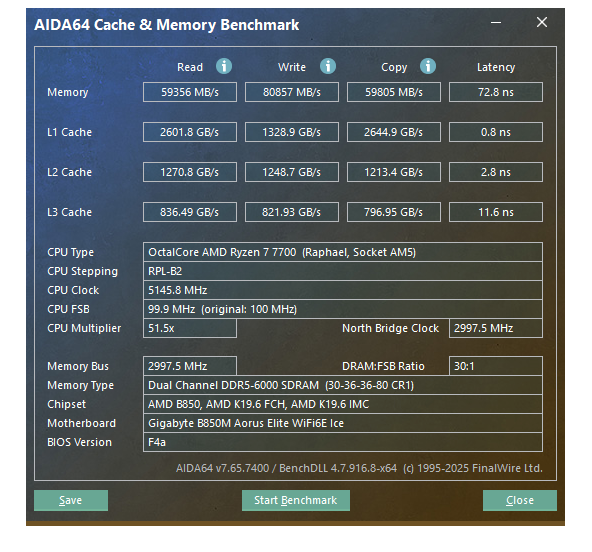Select the L1 Cache write value 1328.9 GB/s

coord(292,132)
